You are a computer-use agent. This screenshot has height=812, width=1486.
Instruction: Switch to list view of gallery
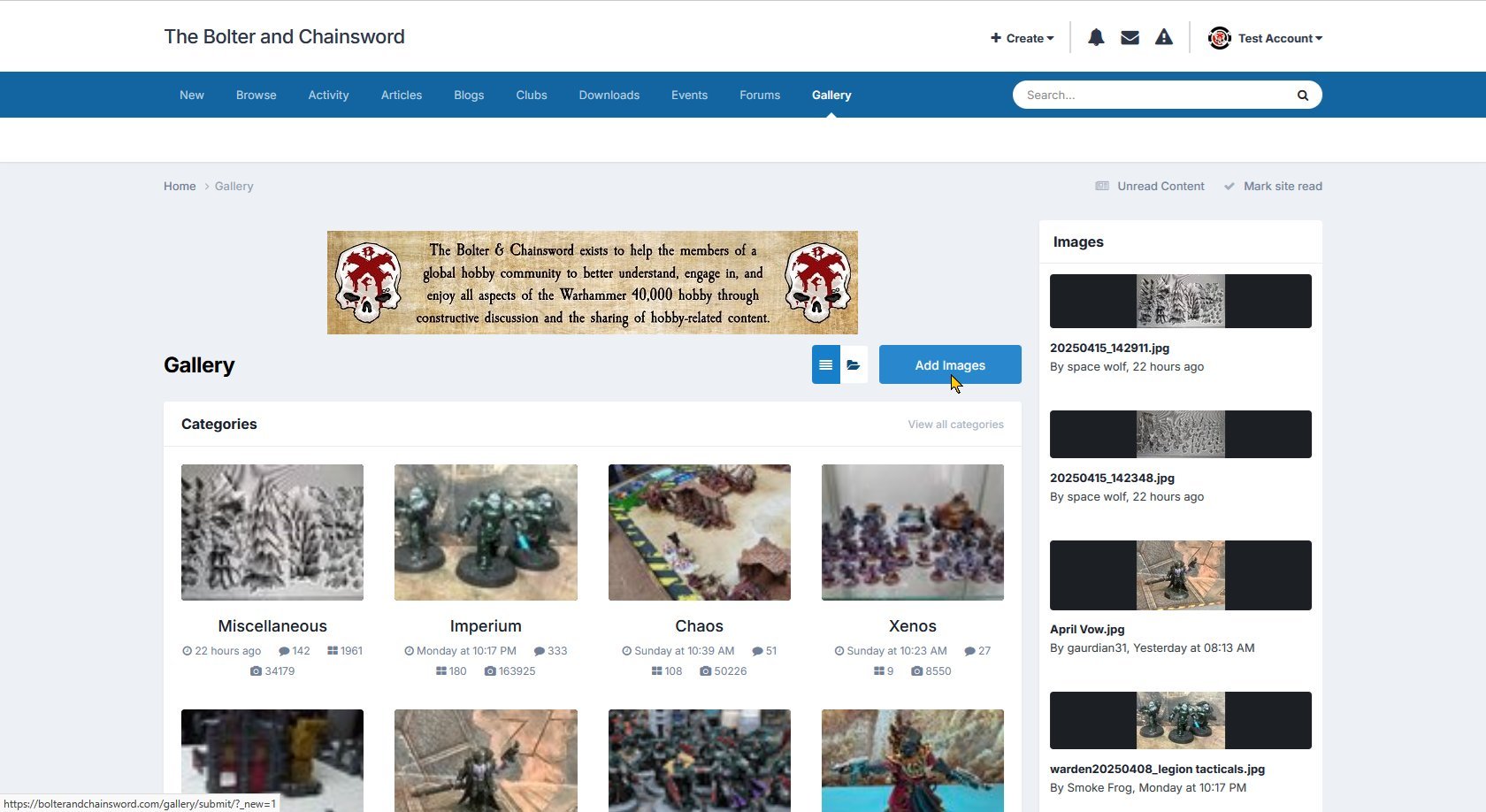click(826, 364)
